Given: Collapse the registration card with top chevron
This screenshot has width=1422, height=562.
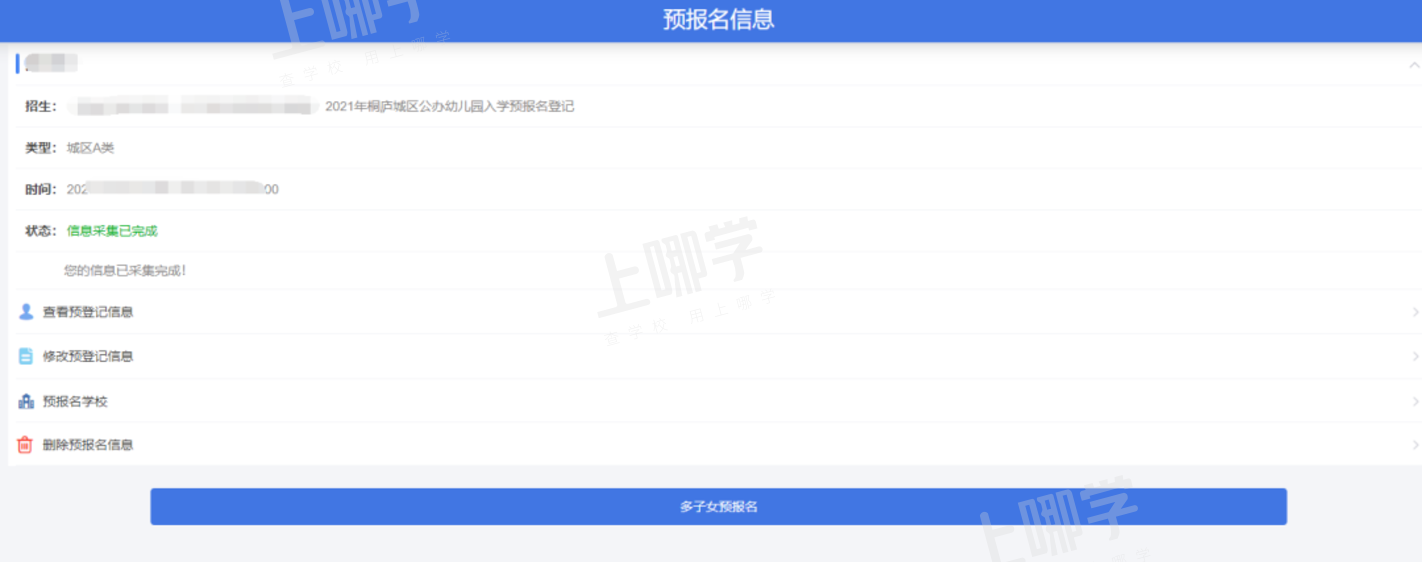Looking at the screenshot, I should [1414, 65].
